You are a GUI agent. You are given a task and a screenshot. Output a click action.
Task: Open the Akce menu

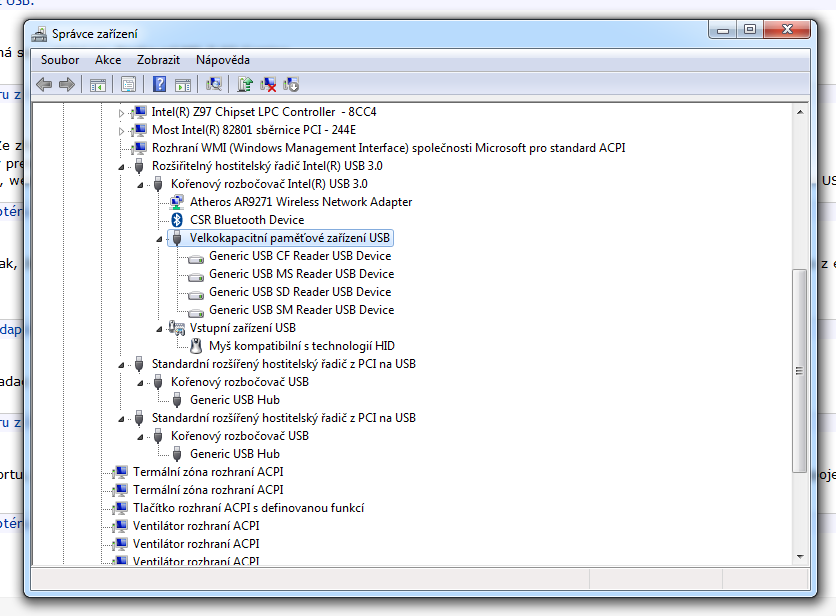108,60
